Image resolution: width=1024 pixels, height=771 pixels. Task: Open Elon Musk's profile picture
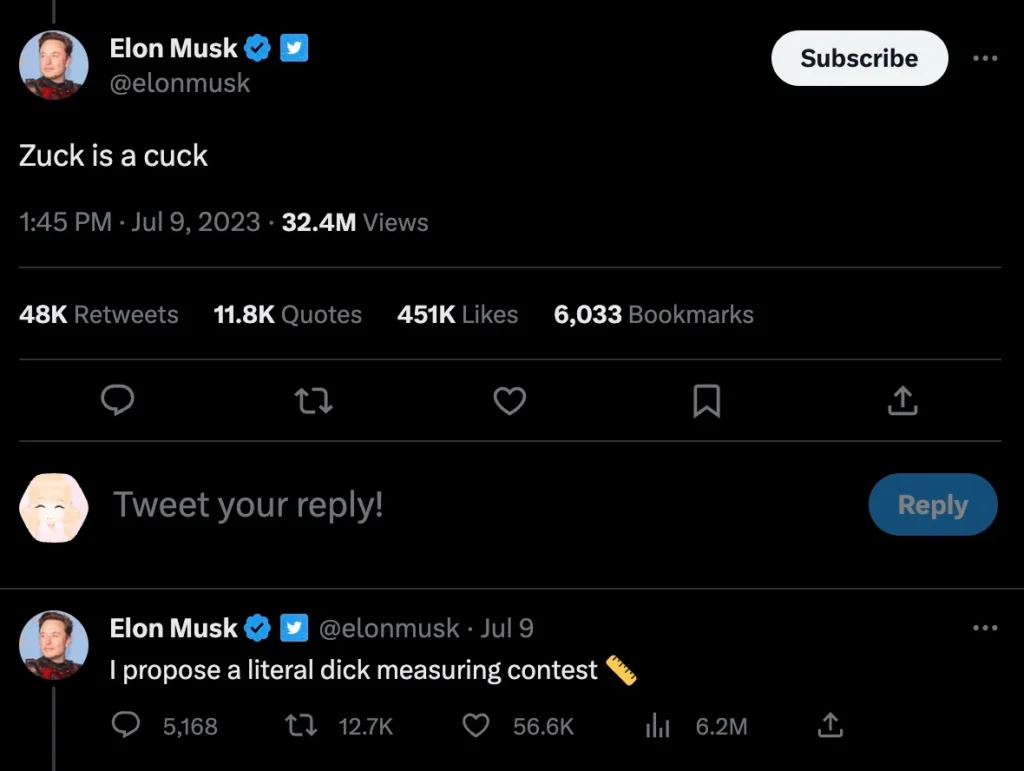(x=54, y=66)
